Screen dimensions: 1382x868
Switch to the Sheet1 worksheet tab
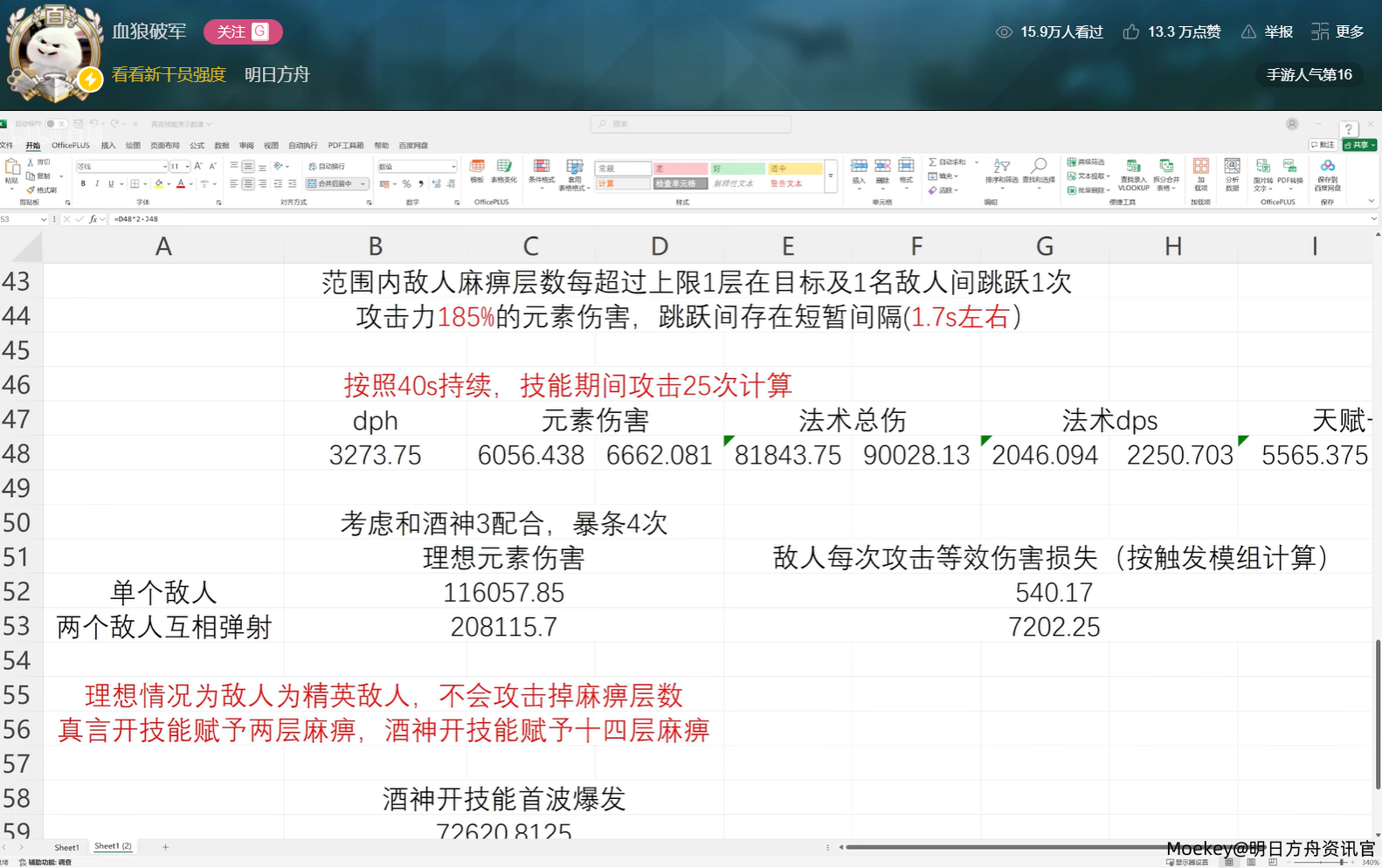66,848
